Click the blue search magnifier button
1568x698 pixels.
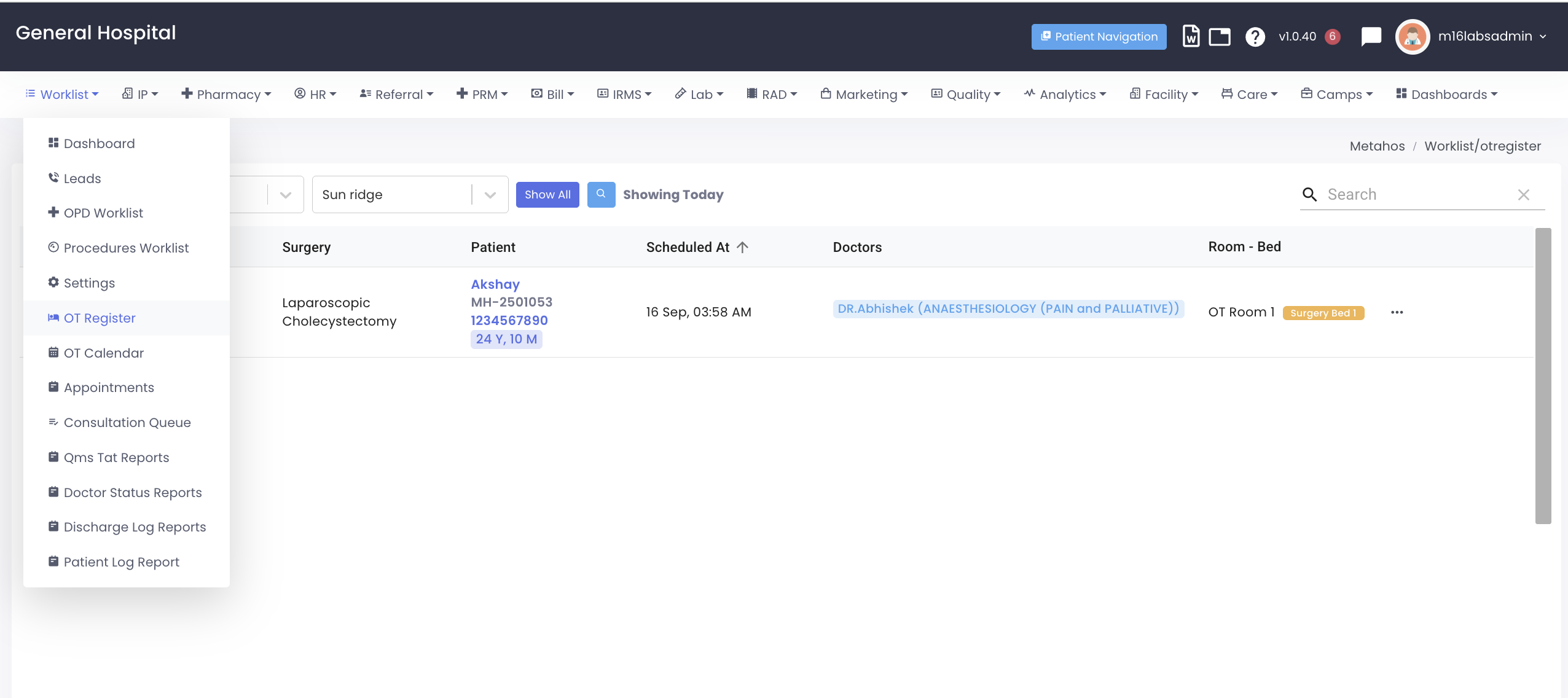pos(601,194)
